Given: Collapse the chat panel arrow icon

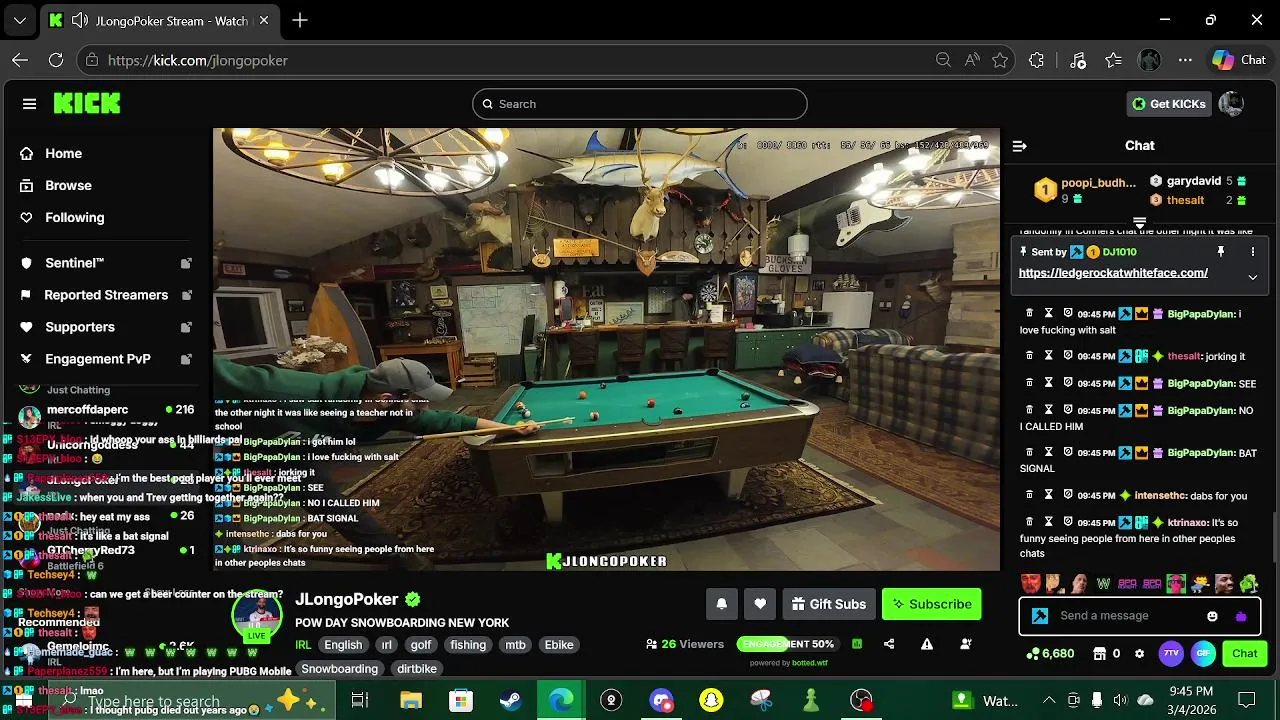Looking at the screenshot, I should [x=1020, y=146].
